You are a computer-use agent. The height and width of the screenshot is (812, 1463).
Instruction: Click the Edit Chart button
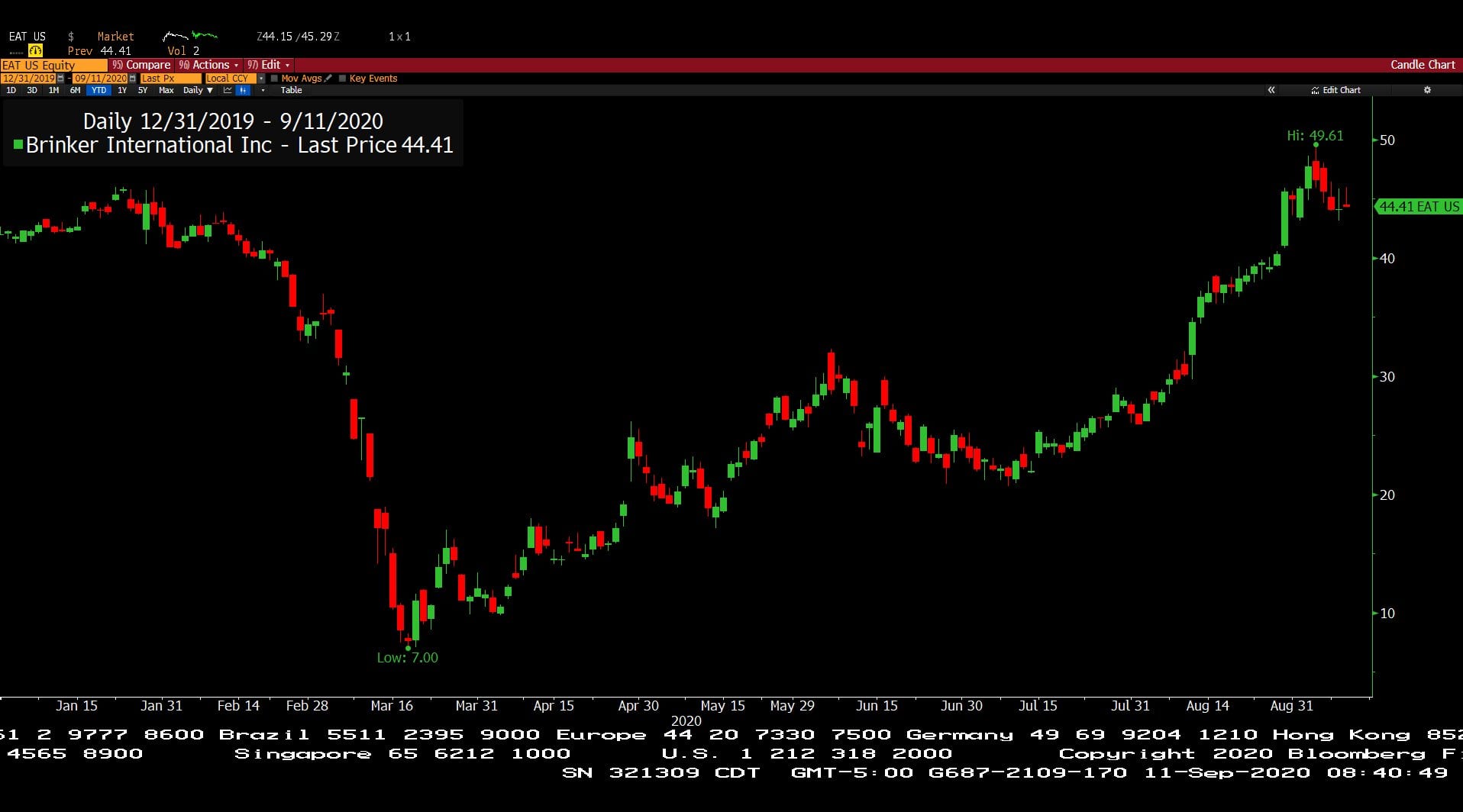(x=1335, y=90)
